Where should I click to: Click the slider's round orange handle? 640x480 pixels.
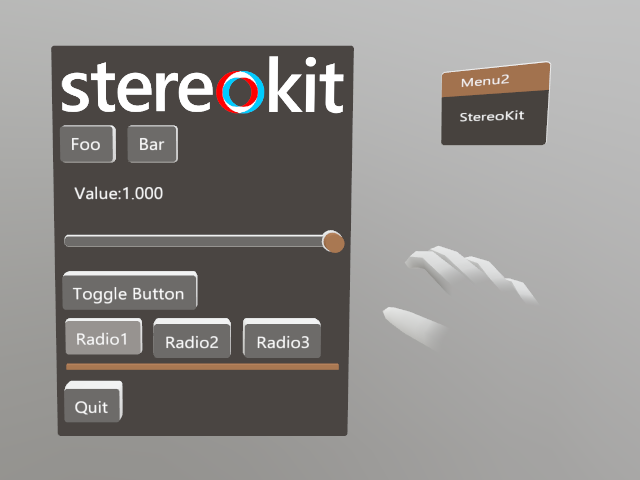333,242
